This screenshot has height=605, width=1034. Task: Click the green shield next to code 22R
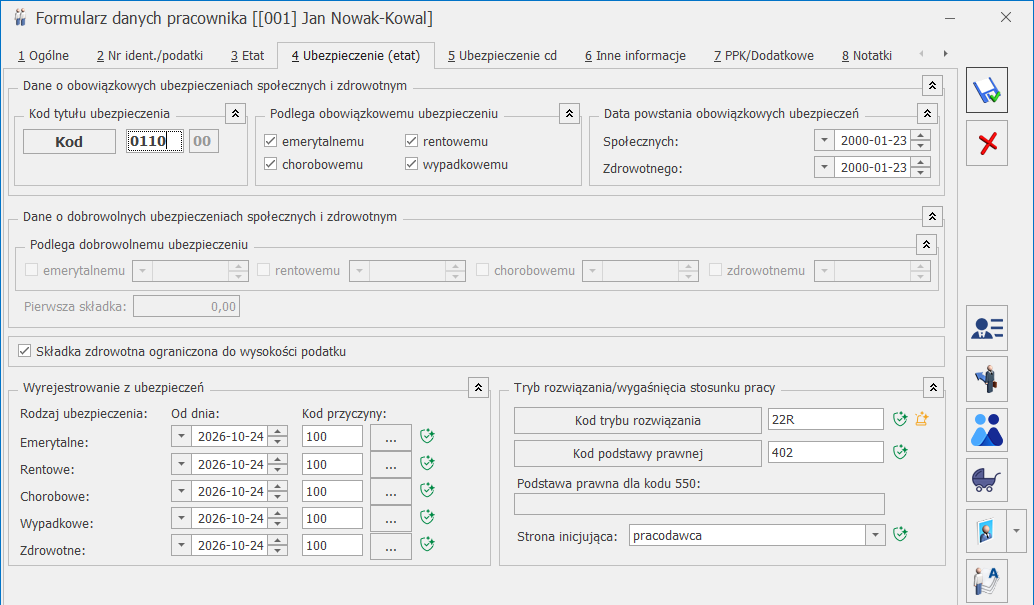point(900,419)
